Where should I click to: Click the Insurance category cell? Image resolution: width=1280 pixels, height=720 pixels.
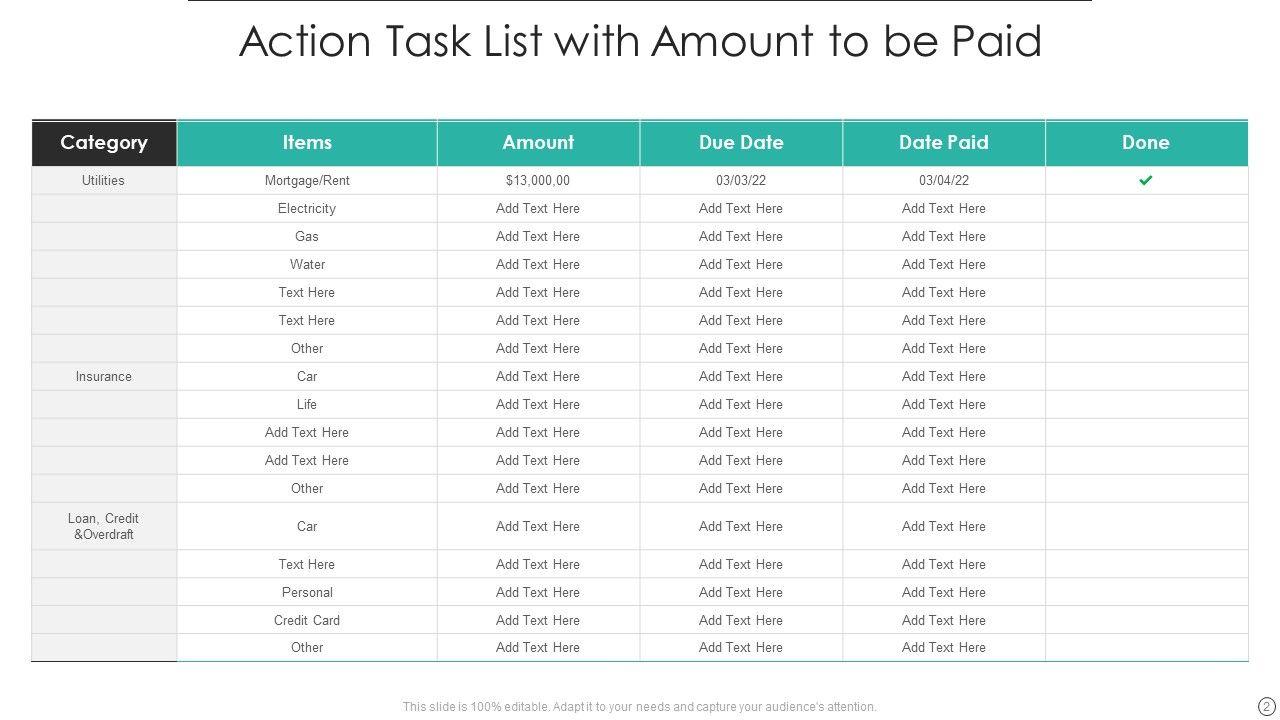[104, 377]
